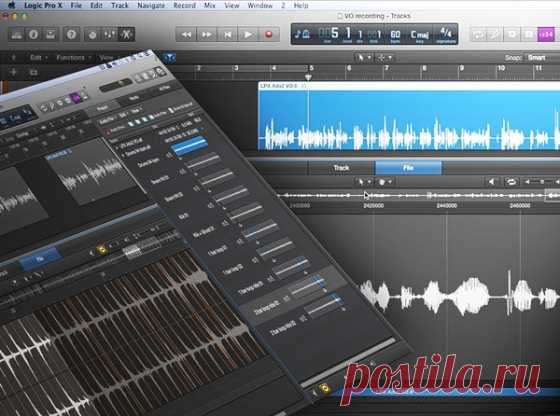
Task: Open the Apple menu
Action: [11, 5]
